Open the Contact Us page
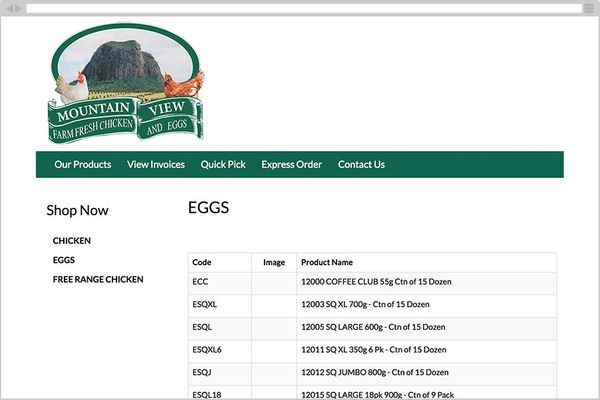Viewport: 600px width, 400px height. click(x=361, y=165)
